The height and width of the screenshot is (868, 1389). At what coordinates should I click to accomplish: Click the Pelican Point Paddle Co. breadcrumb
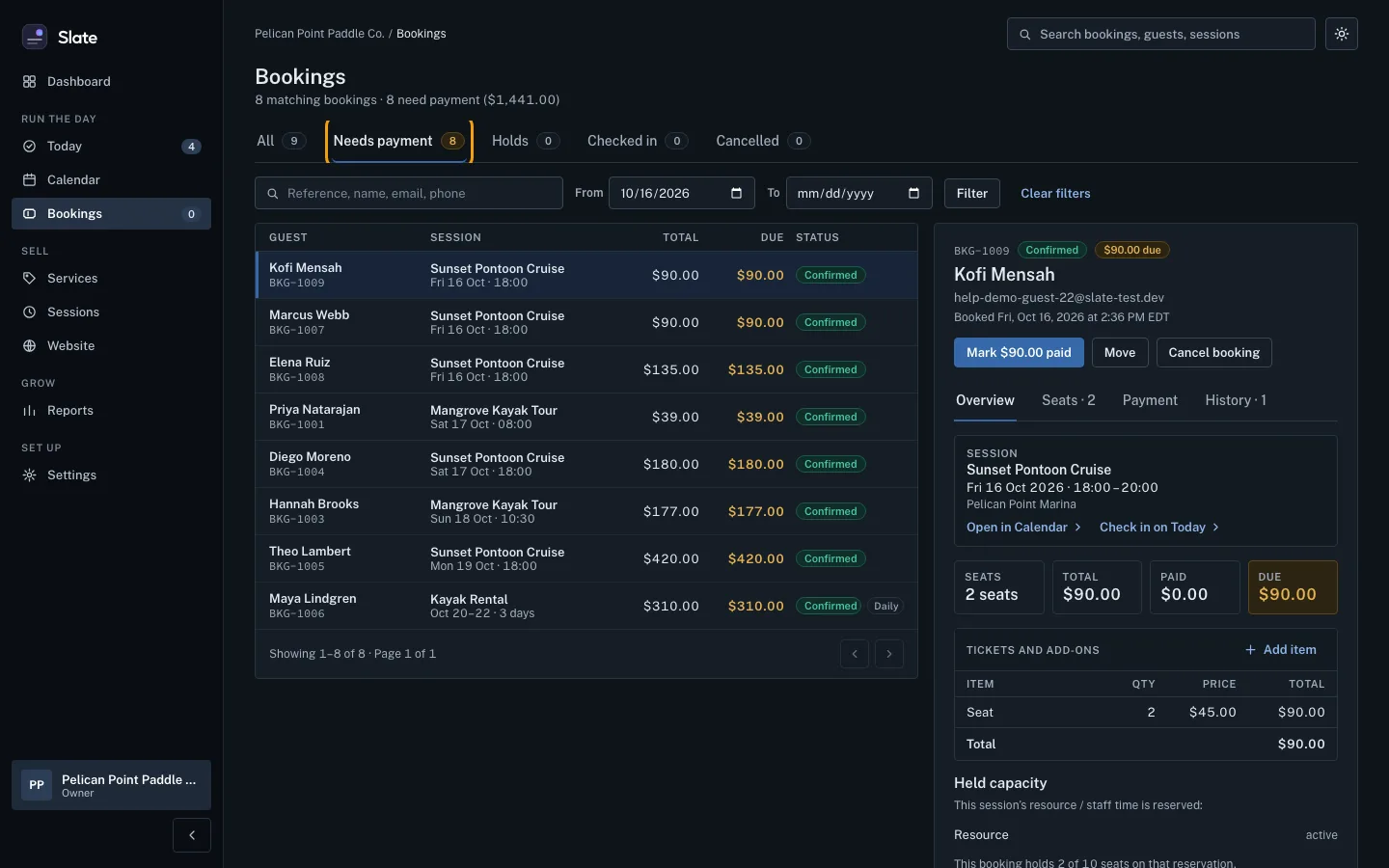pos(319,34)
